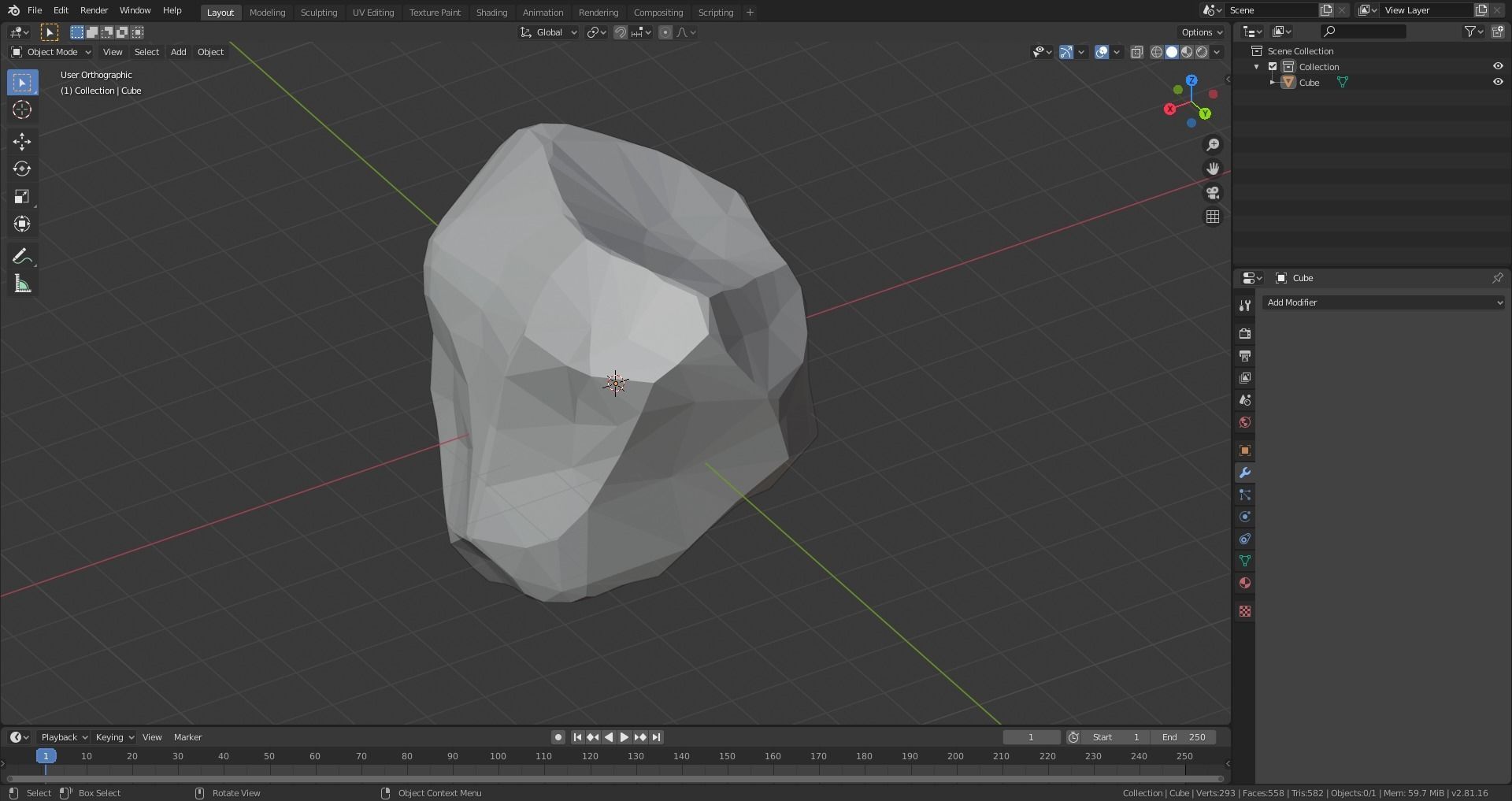Open viewport Add menu

tap(179, 52)
